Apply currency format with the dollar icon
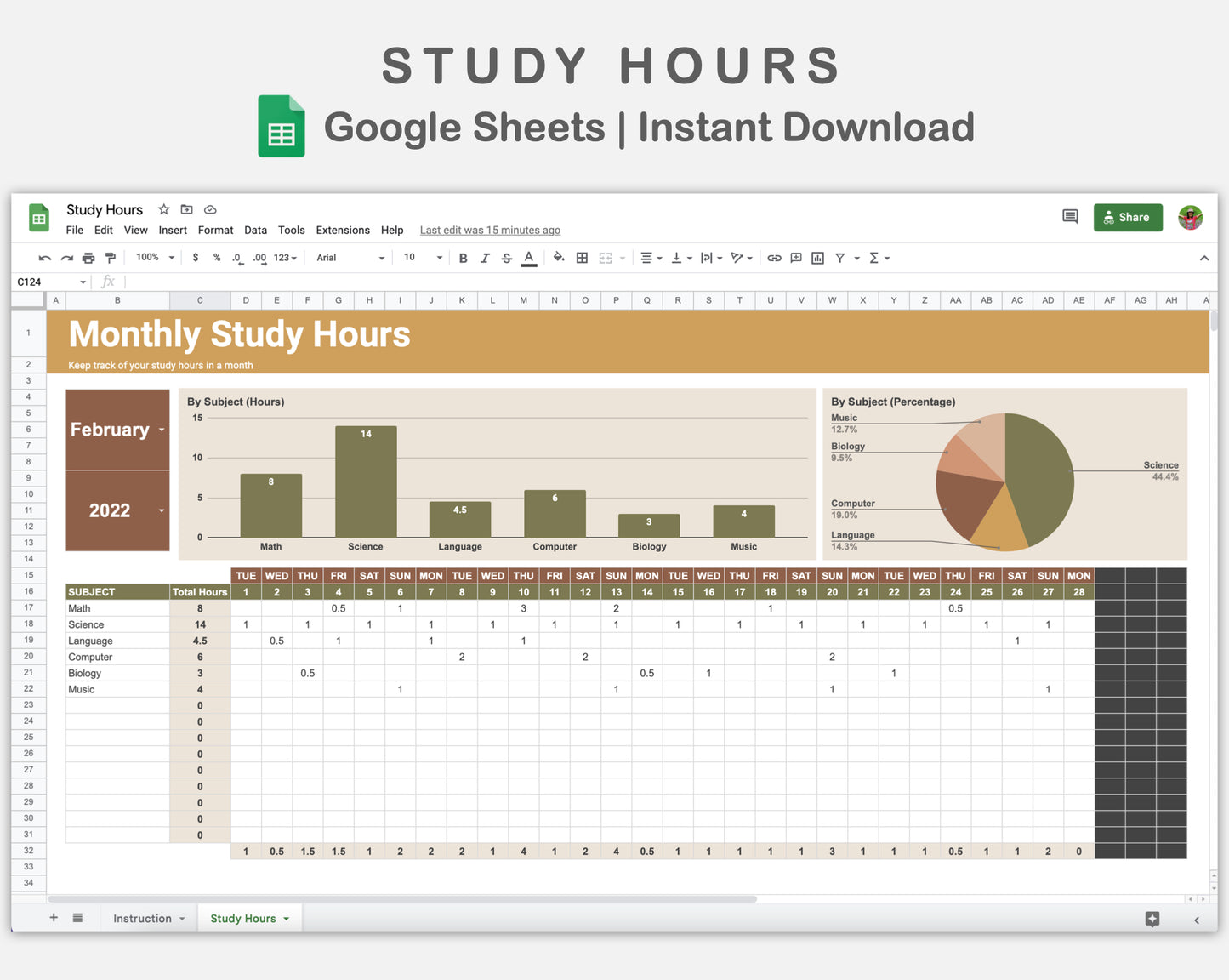1229x980 pixels. (196, 258)
